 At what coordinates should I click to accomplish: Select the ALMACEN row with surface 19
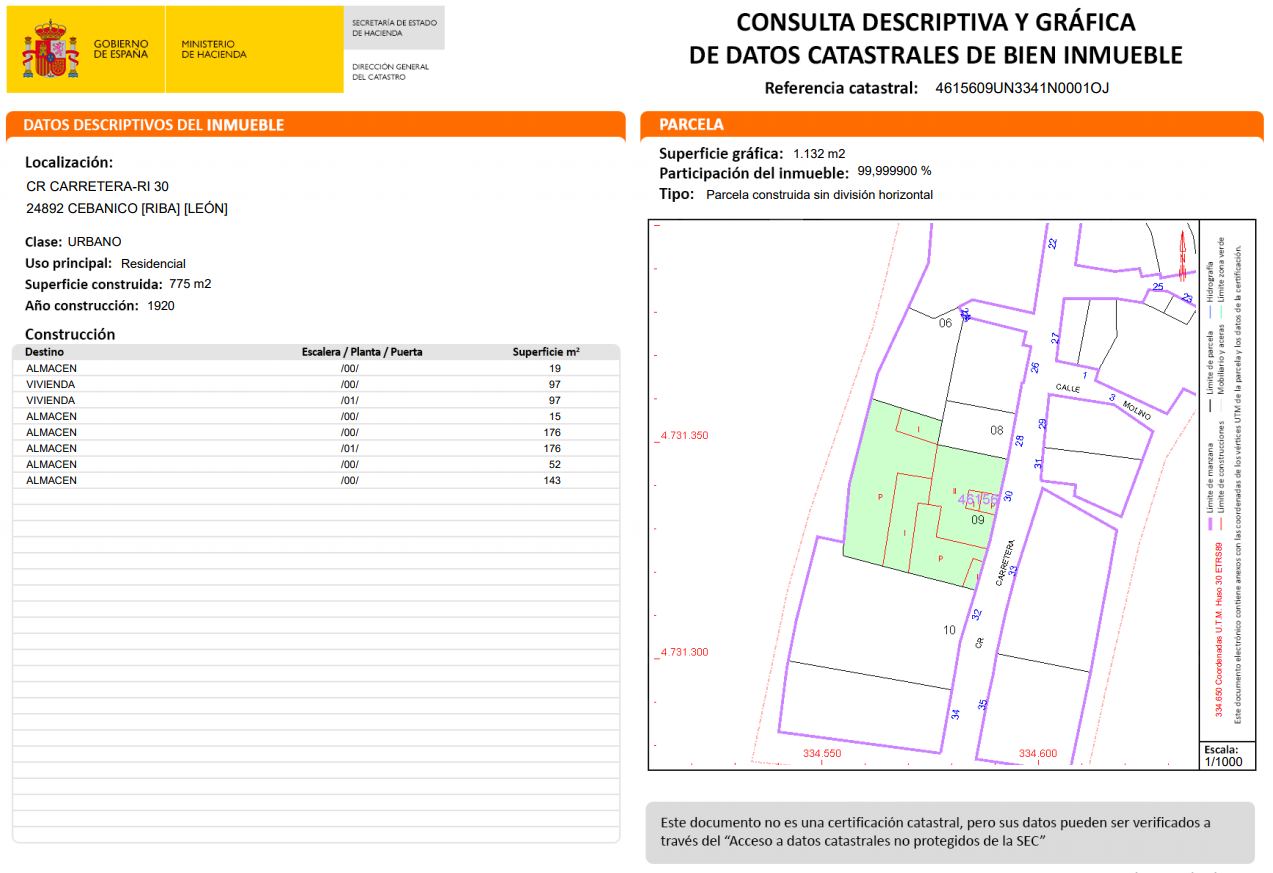pyautogui.click(x=316, y=368)
